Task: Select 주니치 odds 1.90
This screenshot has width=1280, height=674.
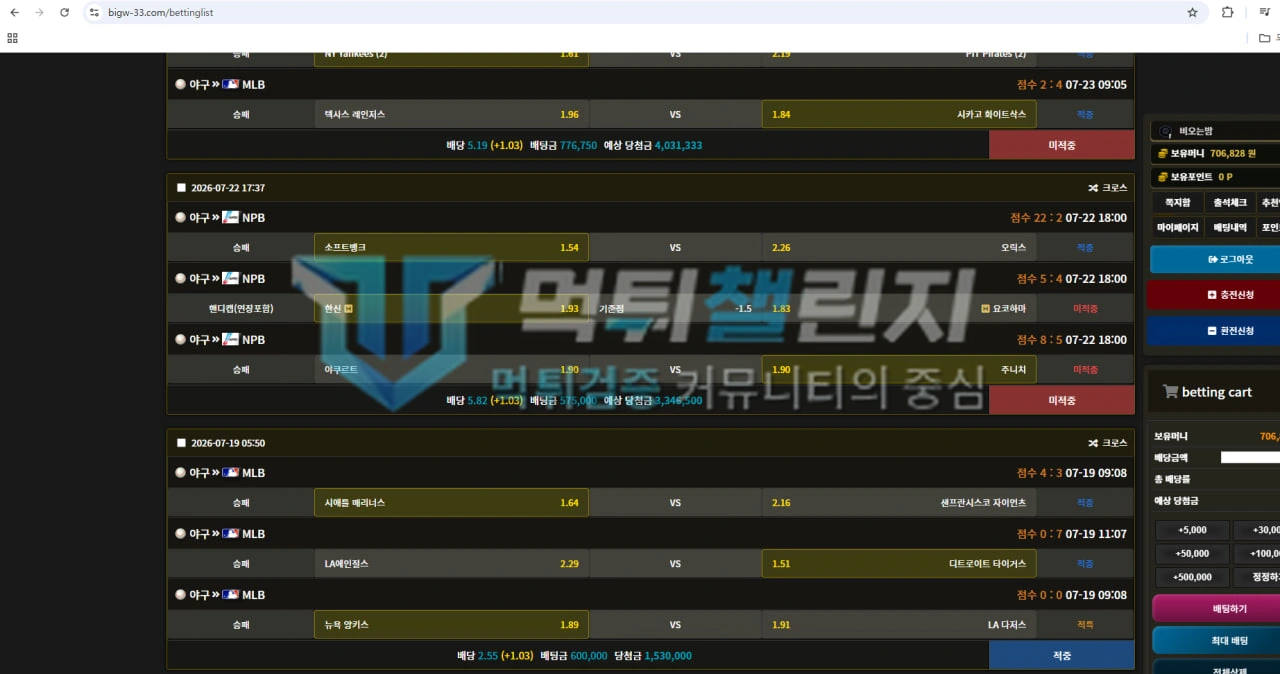Action: 899,370
